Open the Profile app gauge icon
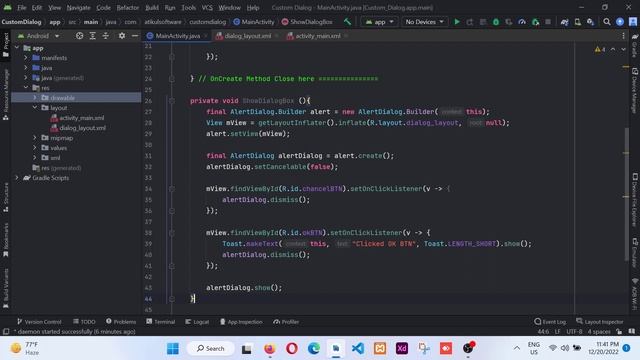The image size is (640, 360). pos(522,22)
